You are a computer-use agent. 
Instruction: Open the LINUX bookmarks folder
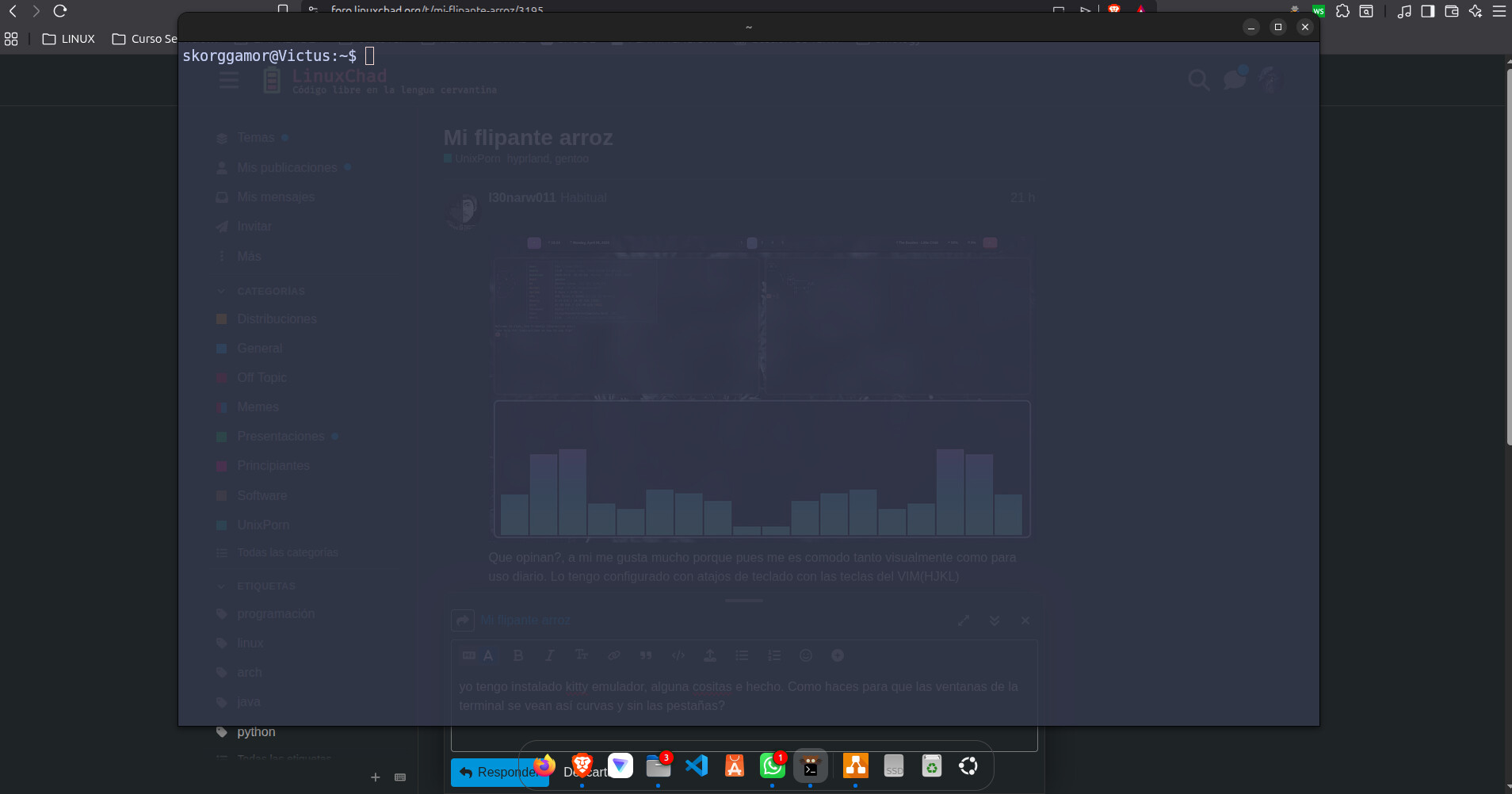click(x=69, y=39)
